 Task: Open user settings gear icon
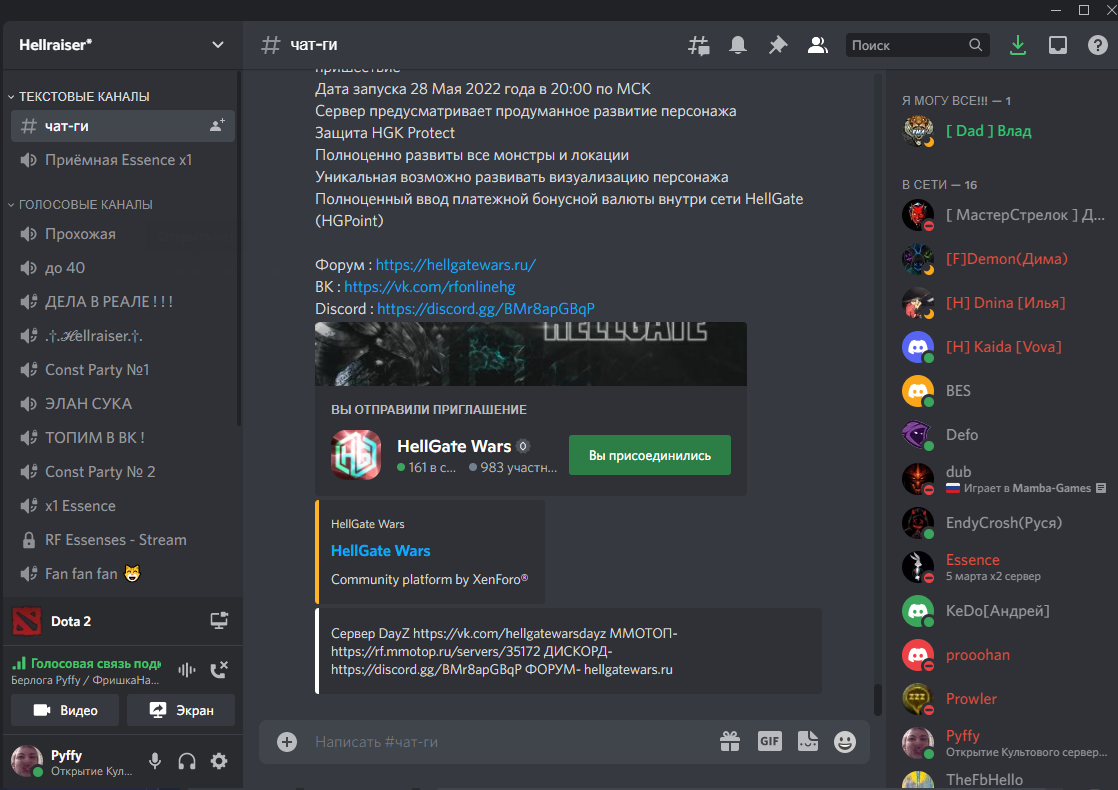pos(219,761)
